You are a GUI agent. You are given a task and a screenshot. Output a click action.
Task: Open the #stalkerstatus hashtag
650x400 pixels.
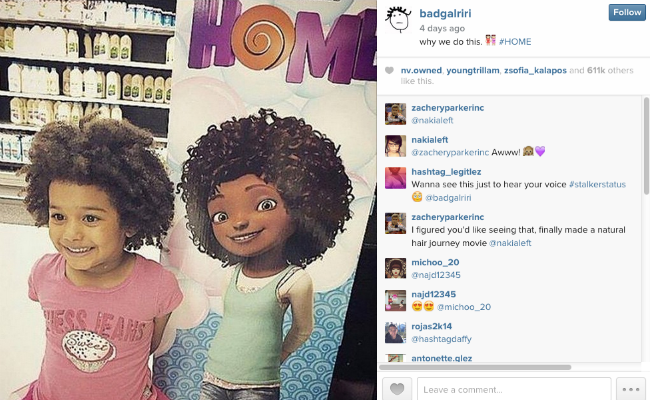[597, 184]
